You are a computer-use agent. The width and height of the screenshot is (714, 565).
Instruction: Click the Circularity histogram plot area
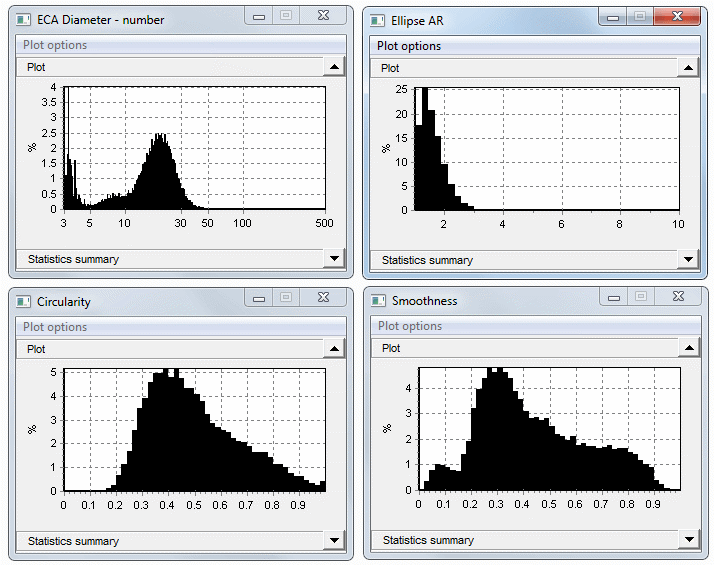tap(194, 430)
